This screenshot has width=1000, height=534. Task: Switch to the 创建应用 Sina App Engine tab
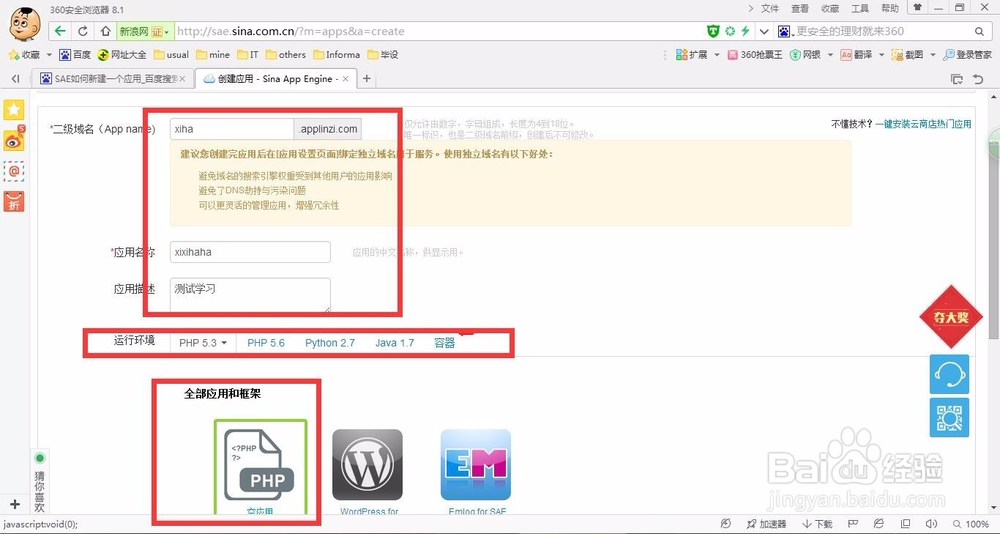[275, 78]
